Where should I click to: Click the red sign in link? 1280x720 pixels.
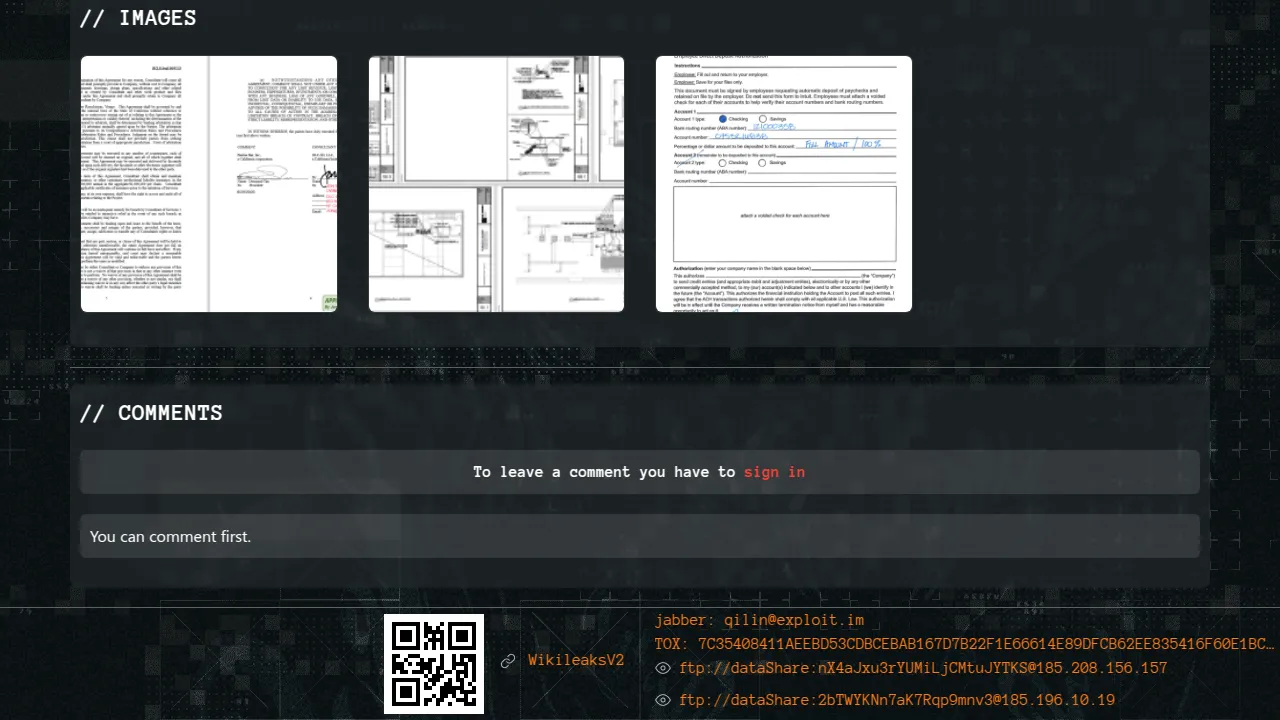click(774, 472)
